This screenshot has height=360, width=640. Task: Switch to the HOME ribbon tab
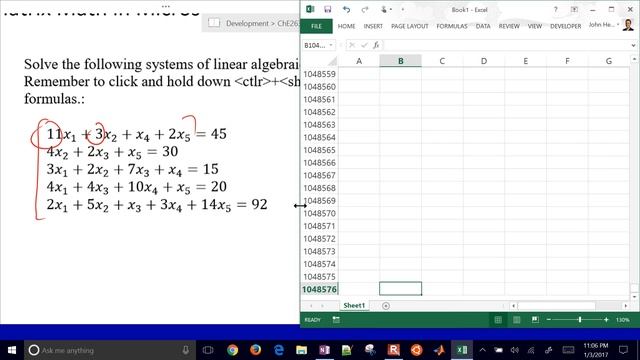point(347,26)
